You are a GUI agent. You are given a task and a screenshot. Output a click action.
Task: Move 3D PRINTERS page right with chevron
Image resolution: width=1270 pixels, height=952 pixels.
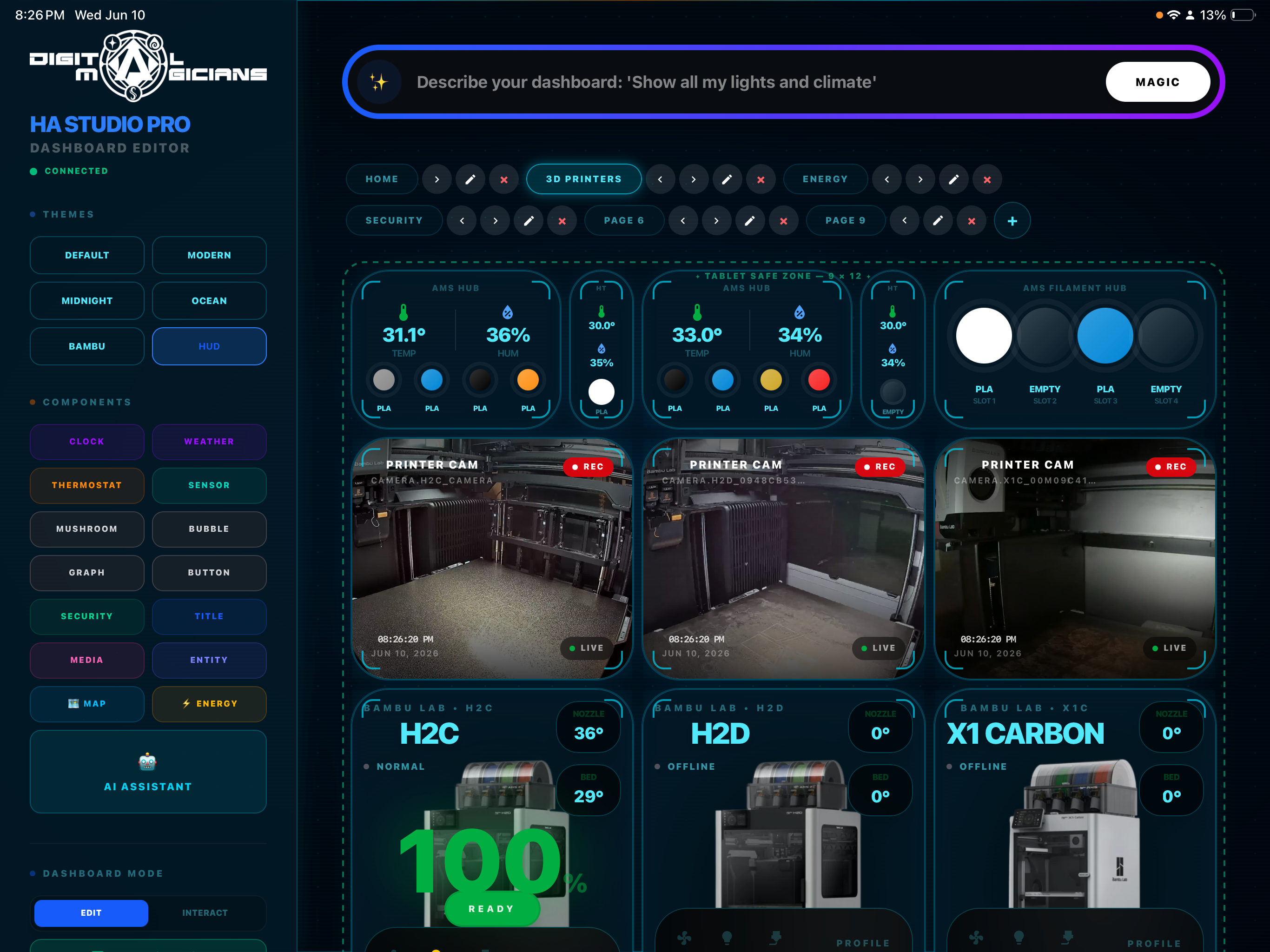pos(694,180)
